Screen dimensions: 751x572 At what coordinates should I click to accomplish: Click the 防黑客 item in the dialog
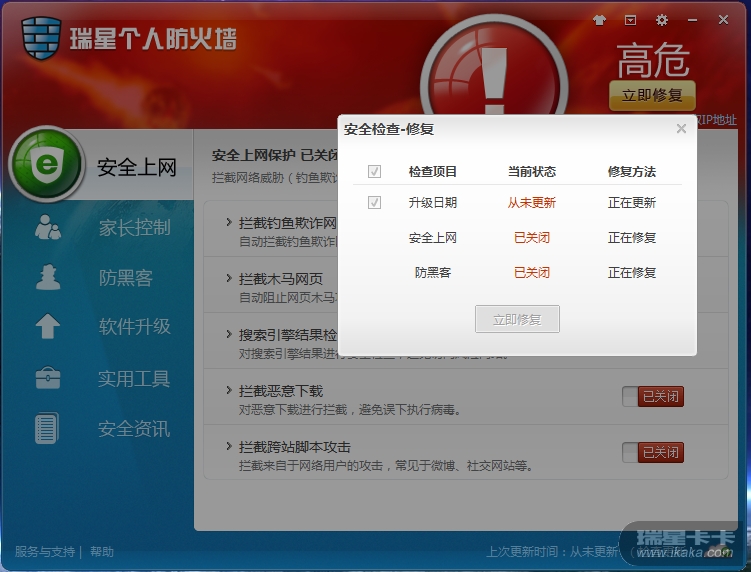432,273
